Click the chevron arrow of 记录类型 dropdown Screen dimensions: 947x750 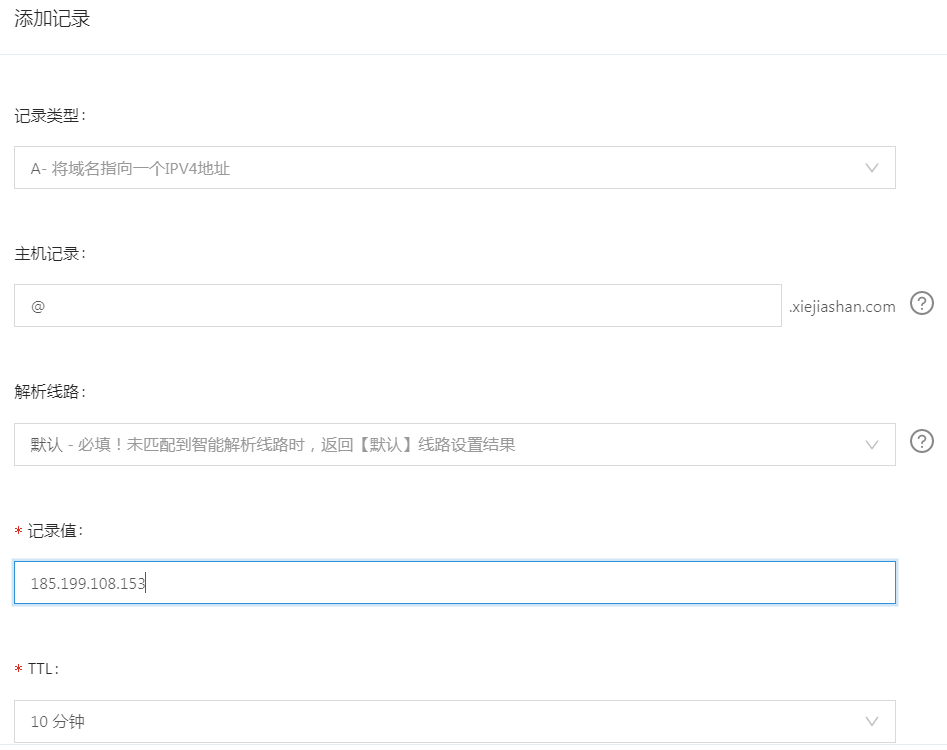click(x=872, y=168)
